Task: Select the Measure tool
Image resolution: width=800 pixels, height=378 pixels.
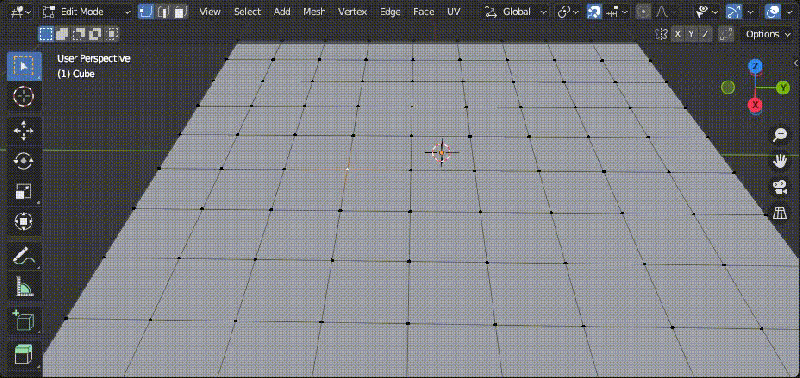Action: tap(23, 286)
